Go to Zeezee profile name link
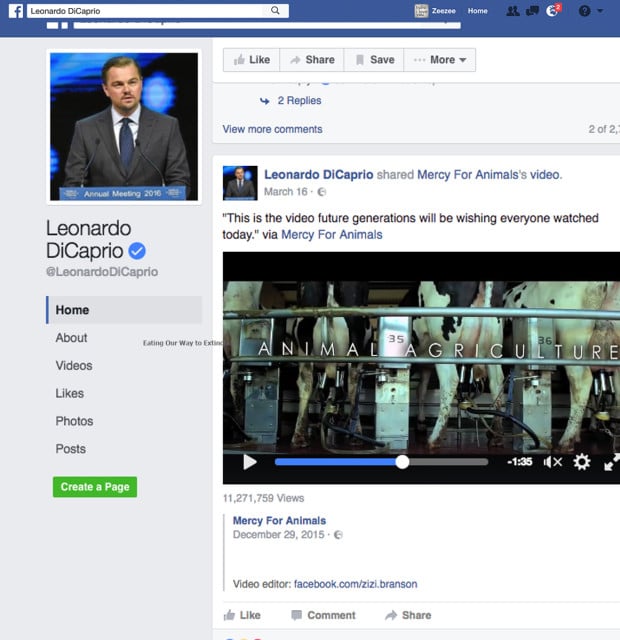 tap(444, 11)
